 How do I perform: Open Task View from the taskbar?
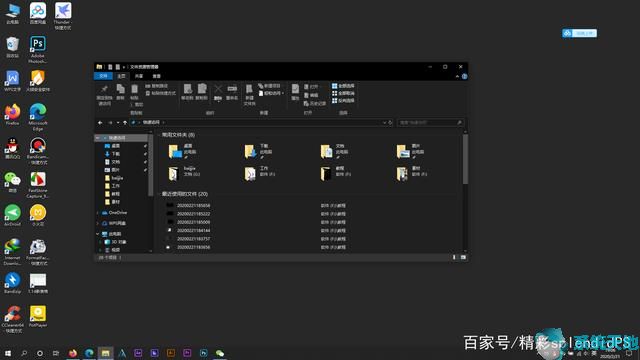56,353
